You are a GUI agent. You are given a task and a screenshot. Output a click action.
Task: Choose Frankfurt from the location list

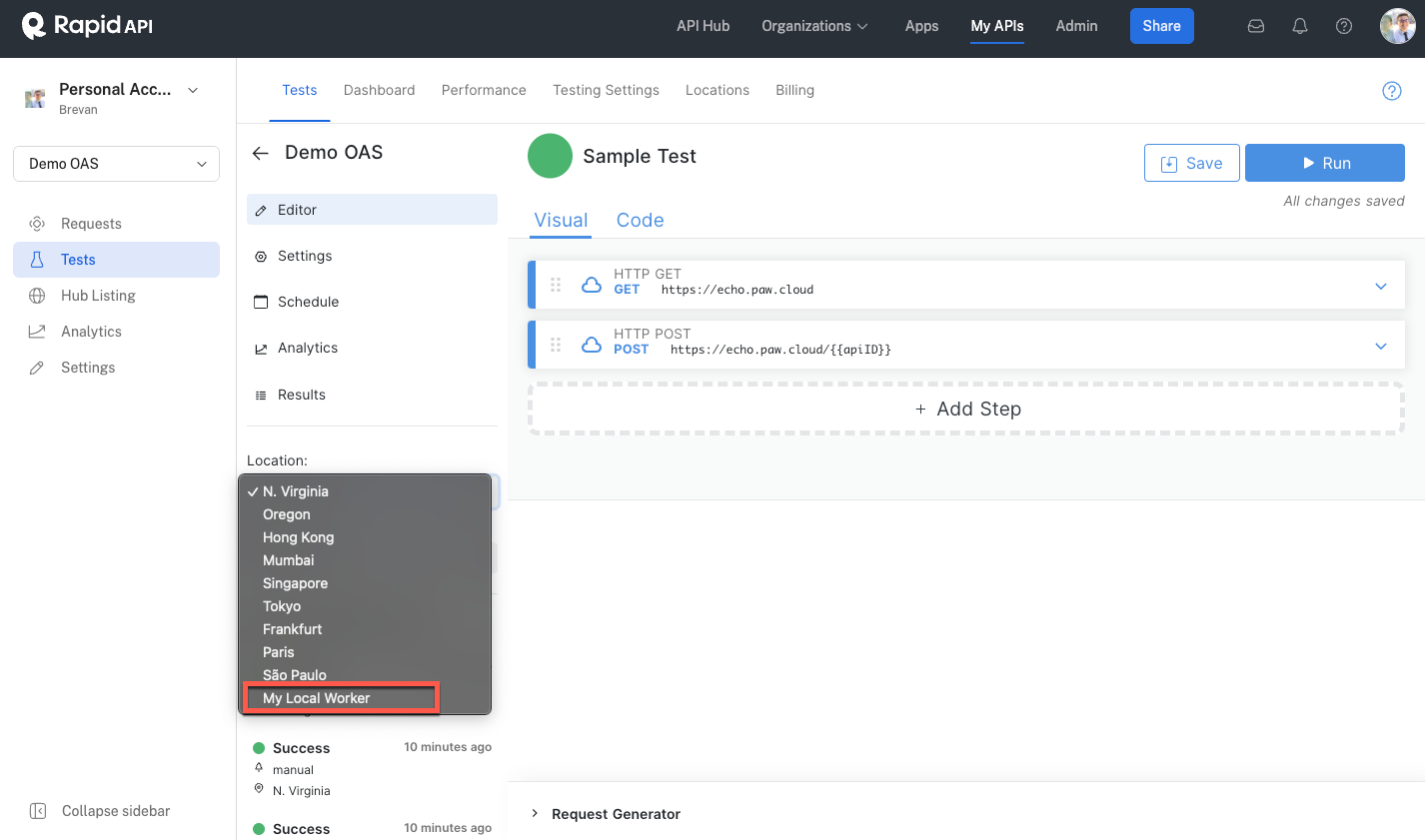click(292, 629)
